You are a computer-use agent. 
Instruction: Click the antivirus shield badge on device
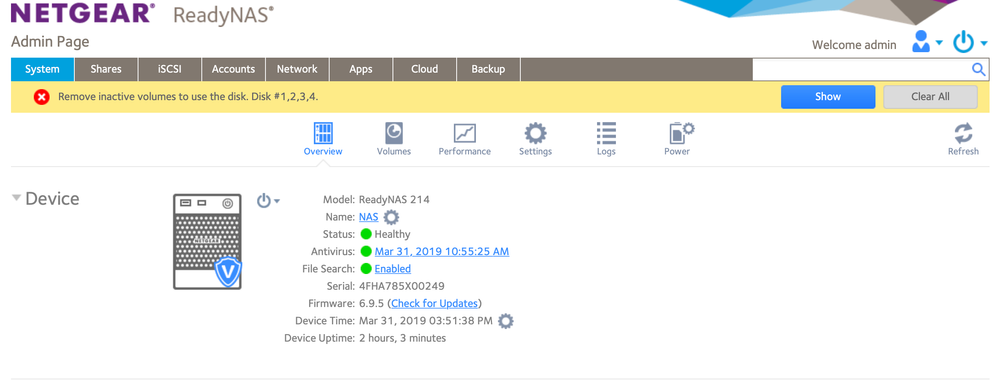click(227, 272)
